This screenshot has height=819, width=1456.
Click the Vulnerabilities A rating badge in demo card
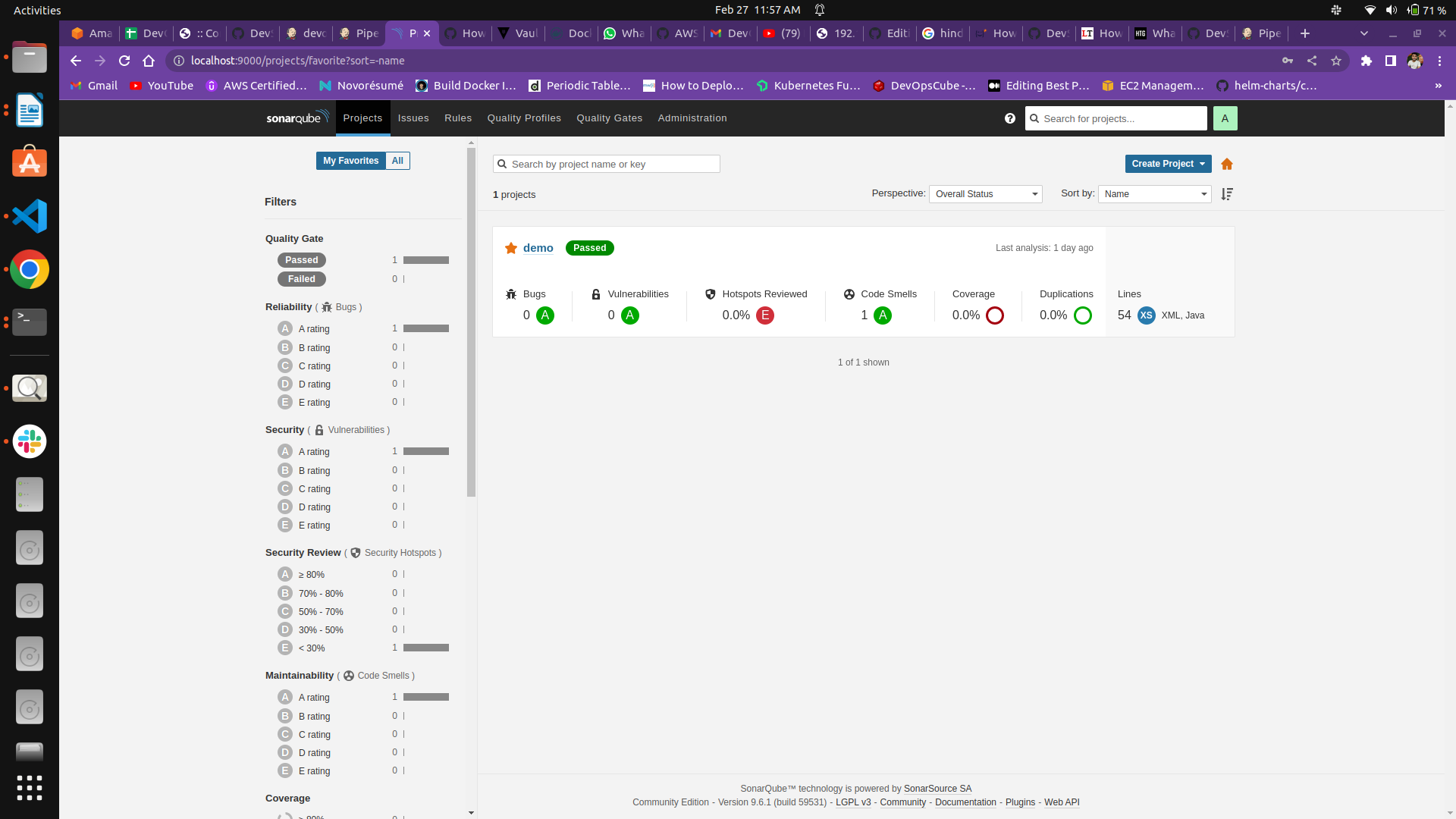click(630, 315)
